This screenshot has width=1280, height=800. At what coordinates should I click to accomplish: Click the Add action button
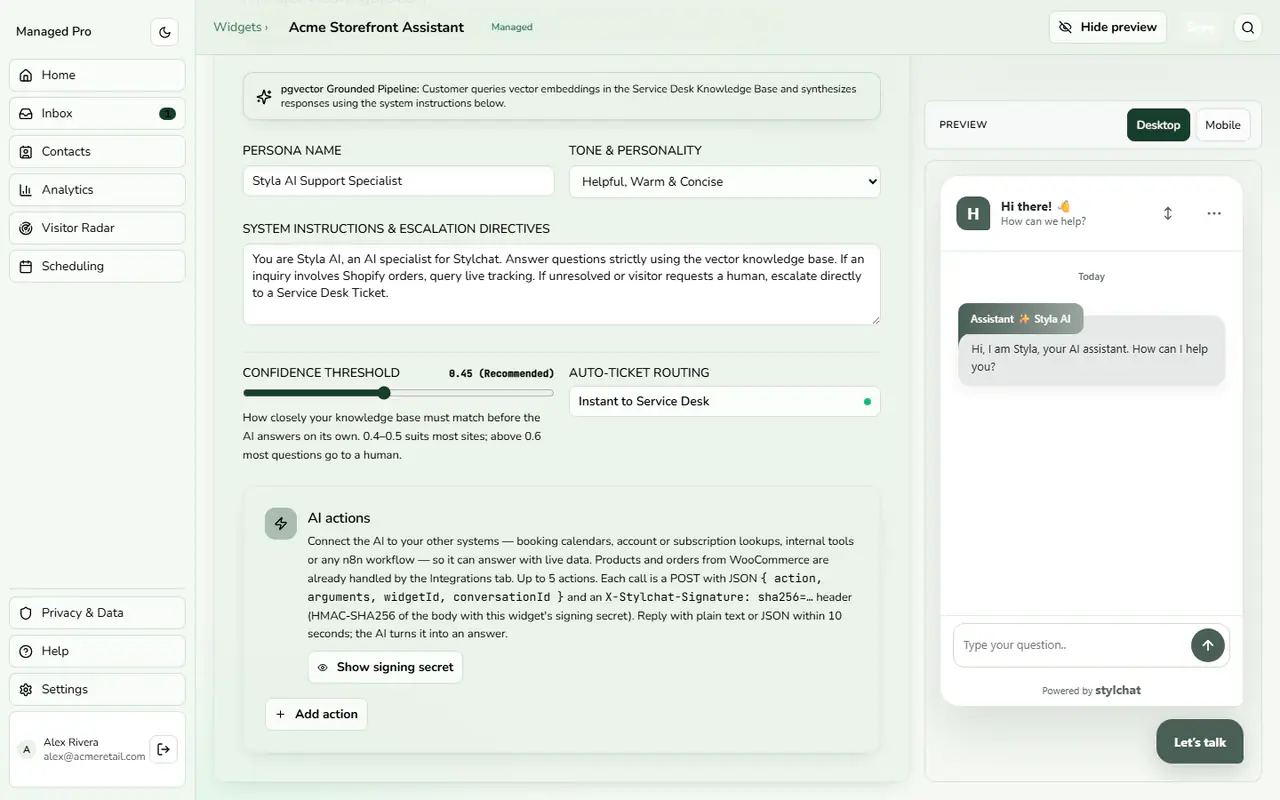pyautogui.click(x=316, y=714)
